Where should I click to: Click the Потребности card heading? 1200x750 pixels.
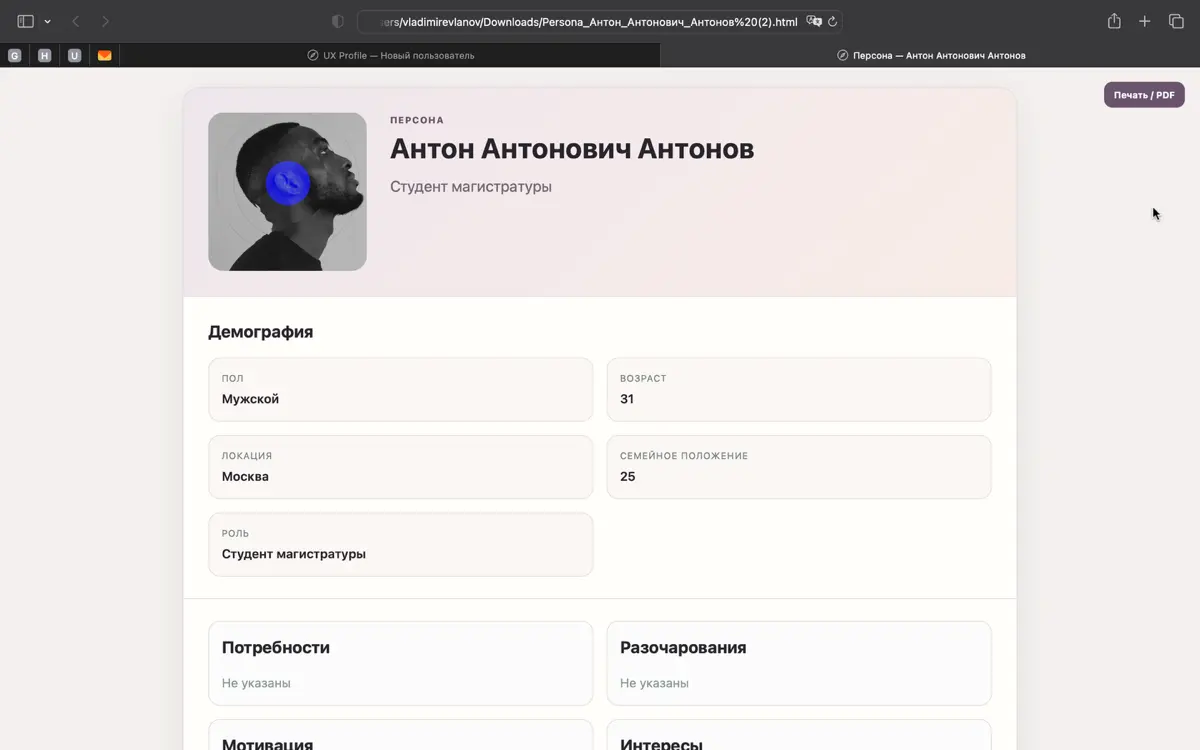point(276,648)
